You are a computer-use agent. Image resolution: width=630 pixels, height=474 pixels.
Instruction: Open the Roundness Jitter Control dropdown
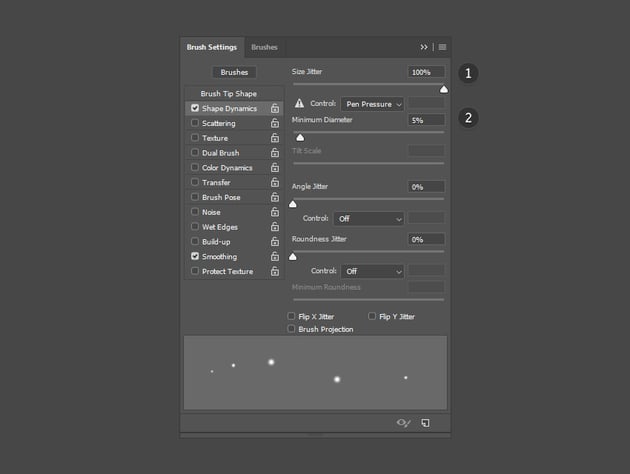click(x=372, y=271)
